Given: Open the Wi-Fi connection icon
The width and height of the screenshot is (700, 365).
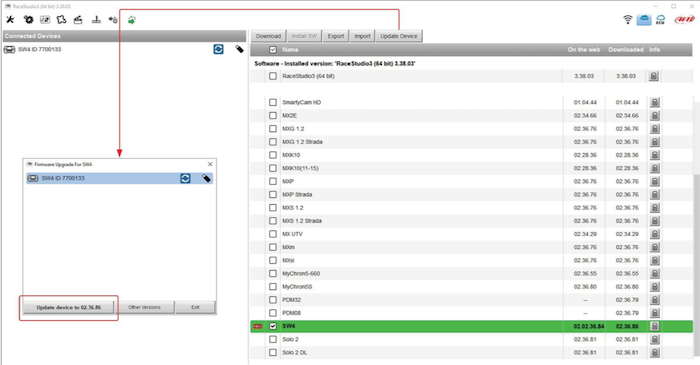Looking at the screenshot, I should click(628, 19).
